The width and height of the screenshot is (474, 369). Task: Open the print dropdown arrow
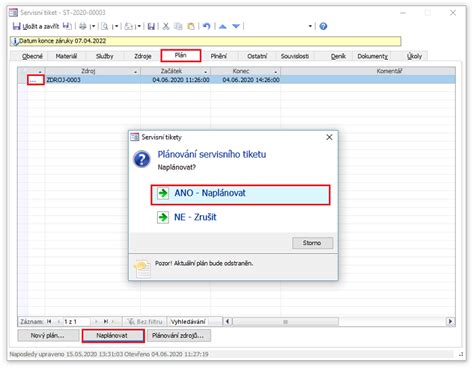coord(93,26)
